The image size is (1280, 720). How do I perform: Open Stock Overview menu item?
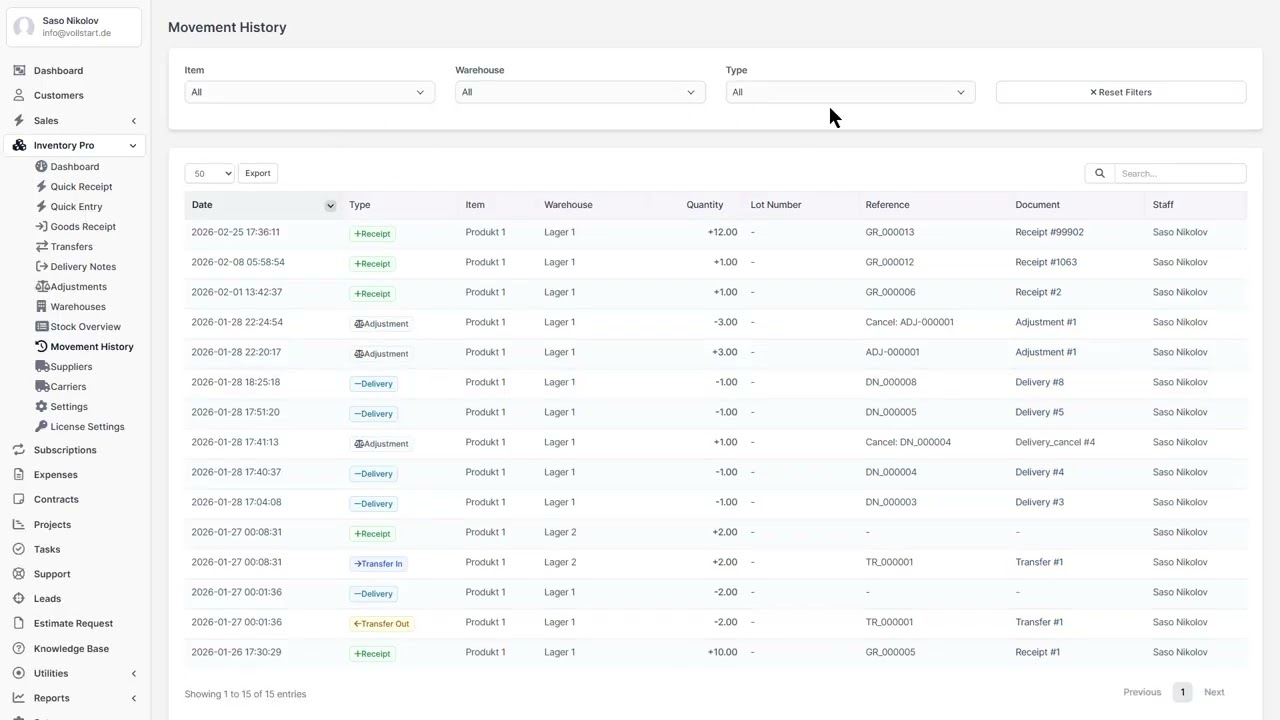(x=85, y=326)
